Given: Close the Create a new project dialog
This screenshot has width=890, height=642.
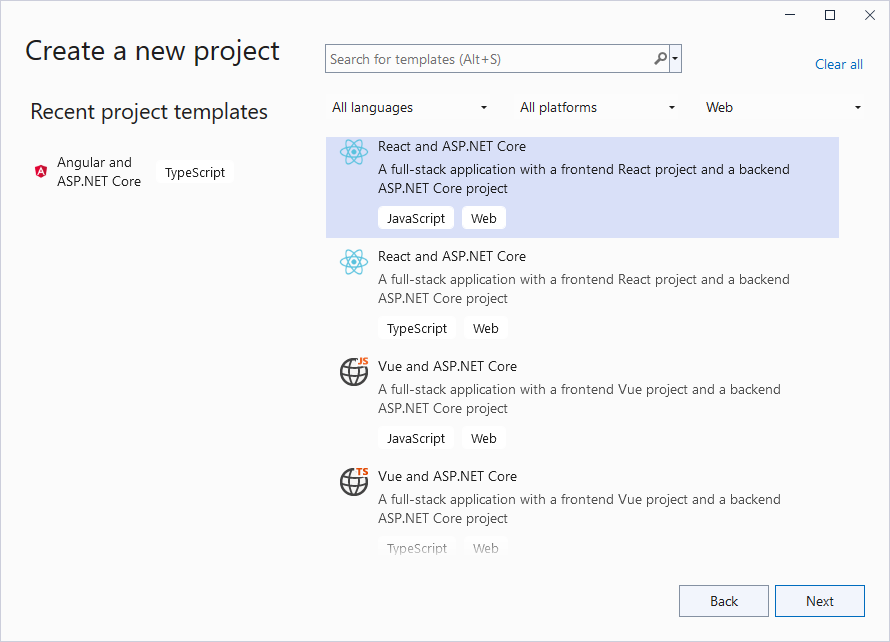Looking at the screenshot, I should [870, 15].
